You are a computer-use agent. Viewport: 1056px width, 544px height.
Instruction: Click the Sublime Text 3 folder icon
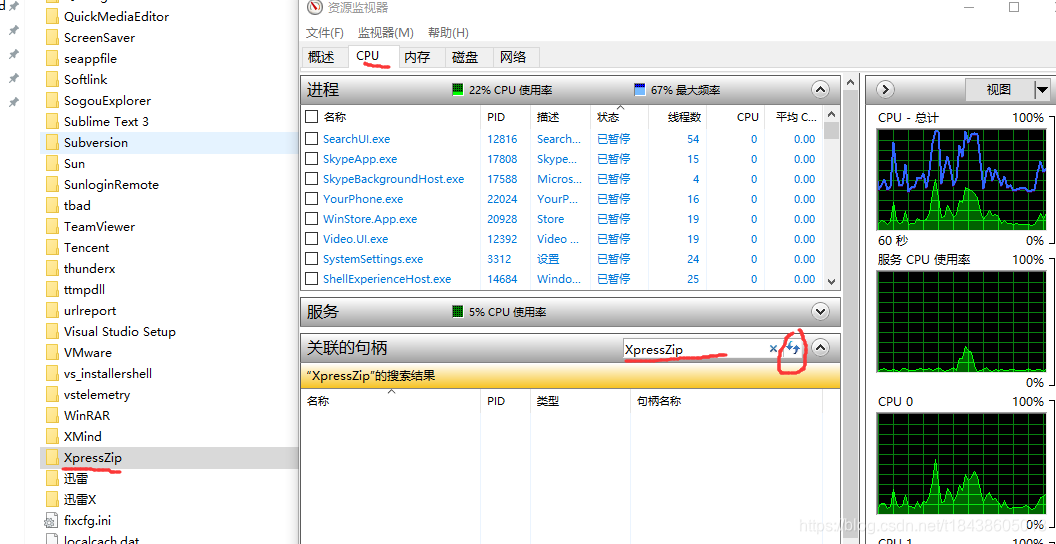click(53, 121)
